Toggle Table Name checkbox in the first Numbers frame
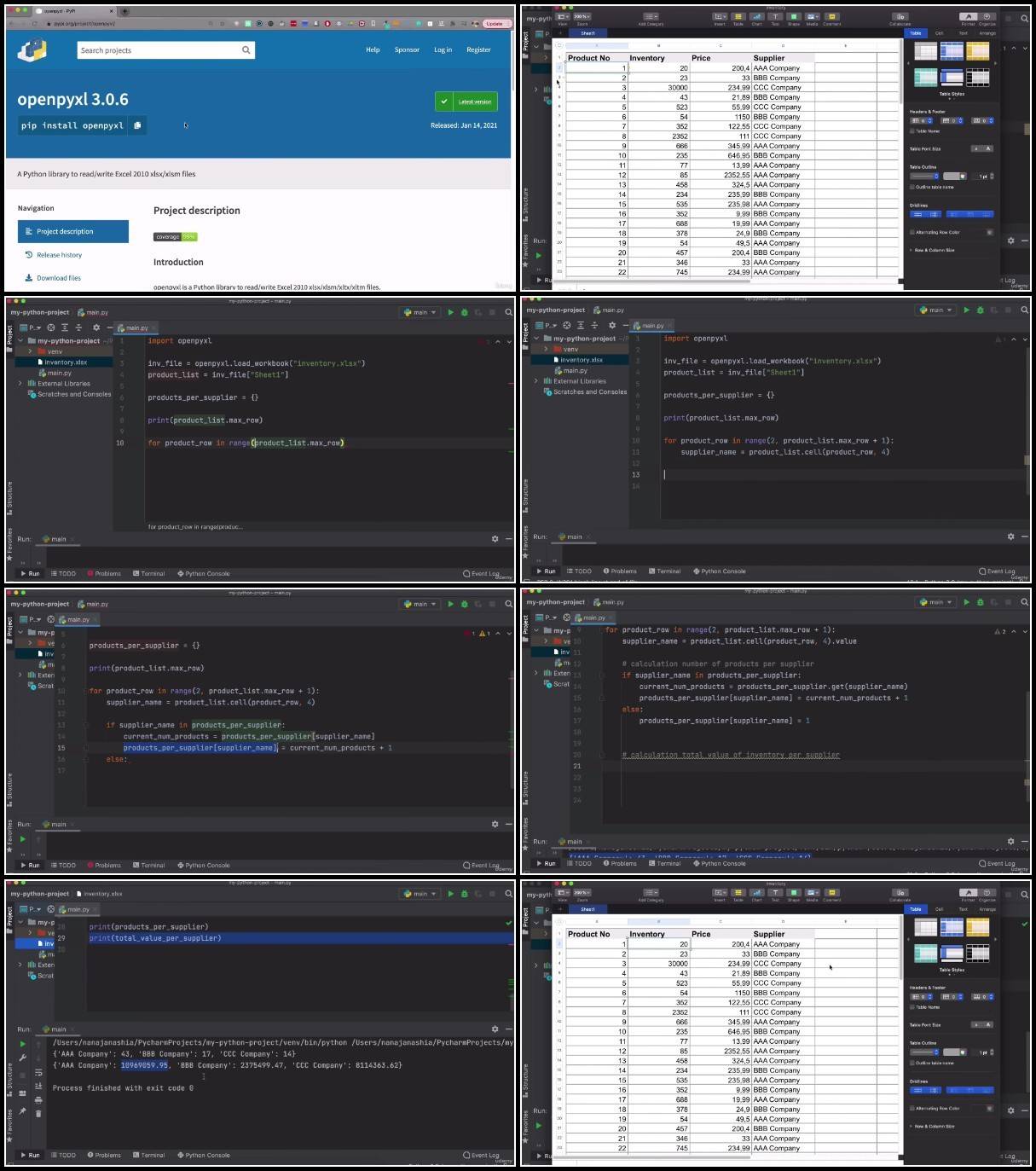 [912, 131]
